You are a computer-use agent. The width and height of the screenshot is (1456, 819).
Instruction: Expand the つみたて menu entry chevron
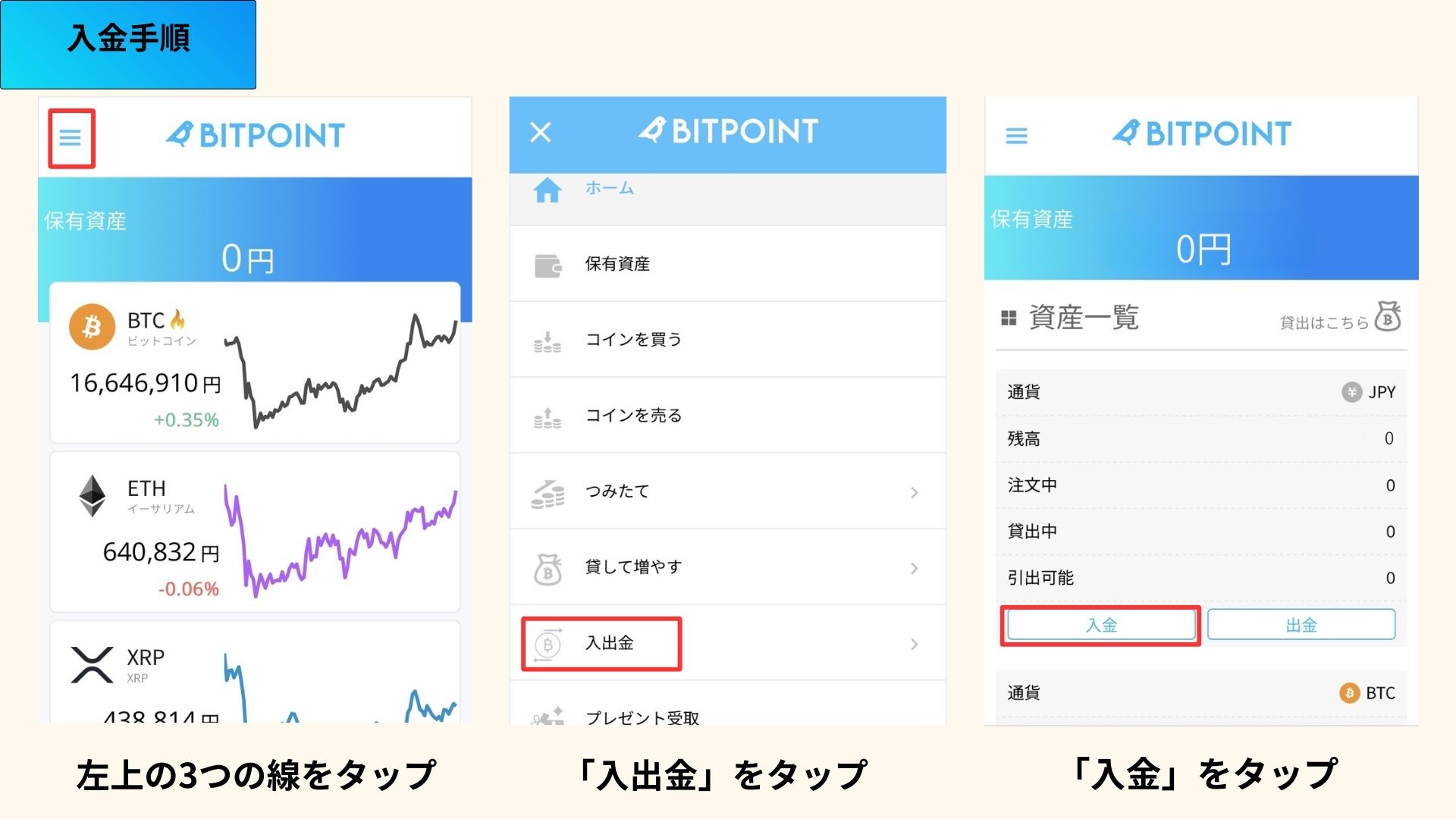915,491
